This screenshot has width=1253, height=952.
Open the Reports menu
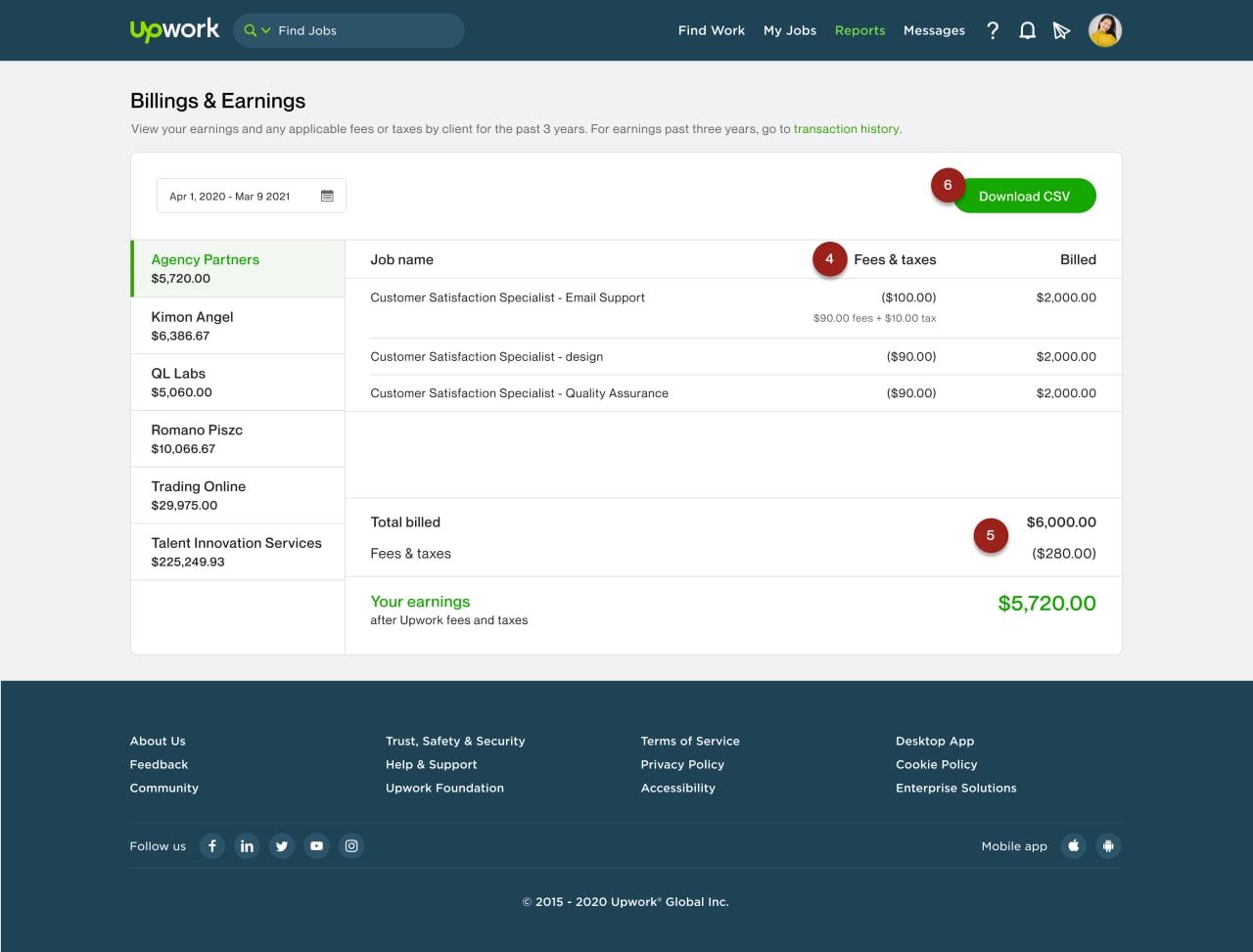(859, 30)
